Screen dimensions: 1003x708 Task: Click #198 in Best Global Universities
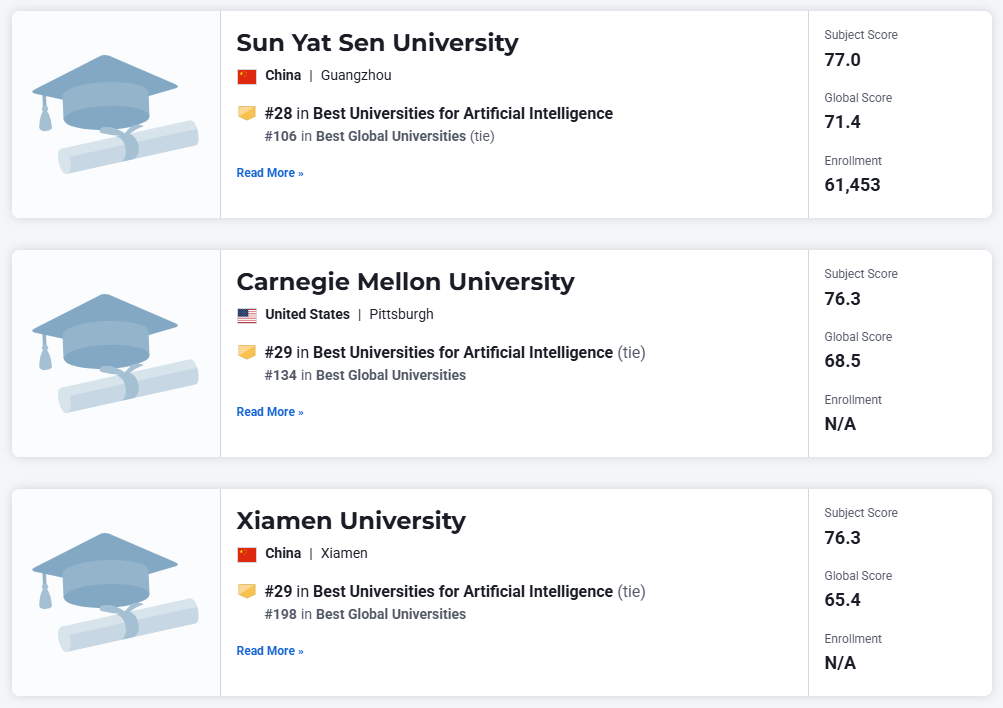click(365, 614)
